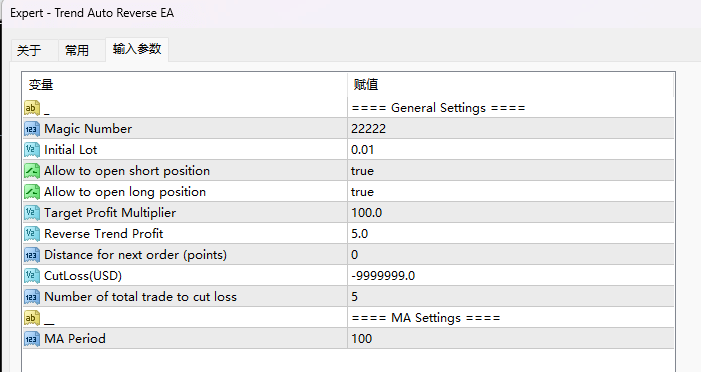Click icon beside Number of total trade
Image resolution: width=701 pixels, height=372 pixels.
coord(32,297)
